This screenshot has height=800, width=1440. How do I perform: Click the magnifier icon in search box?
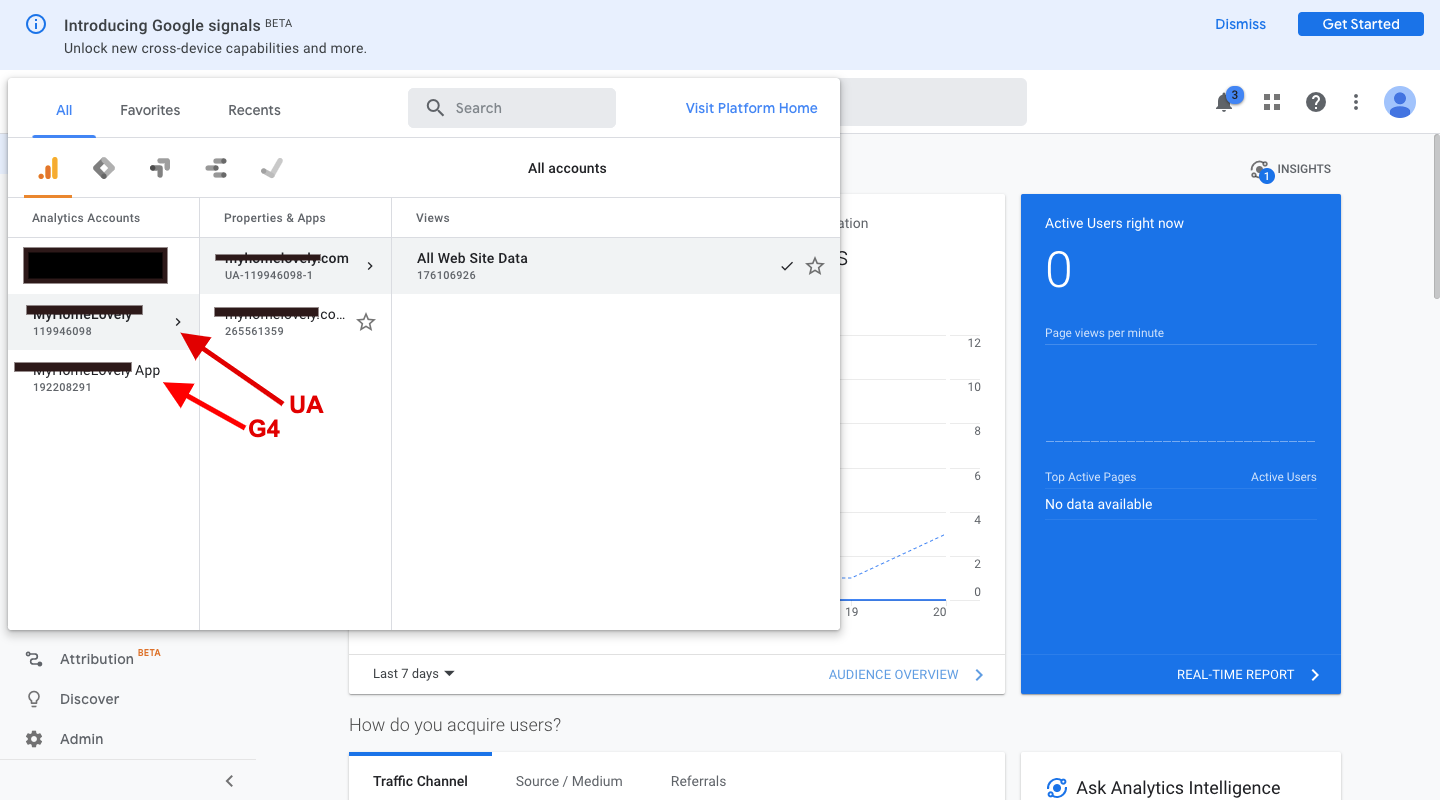pyautogui.click(x=435, y=108)
